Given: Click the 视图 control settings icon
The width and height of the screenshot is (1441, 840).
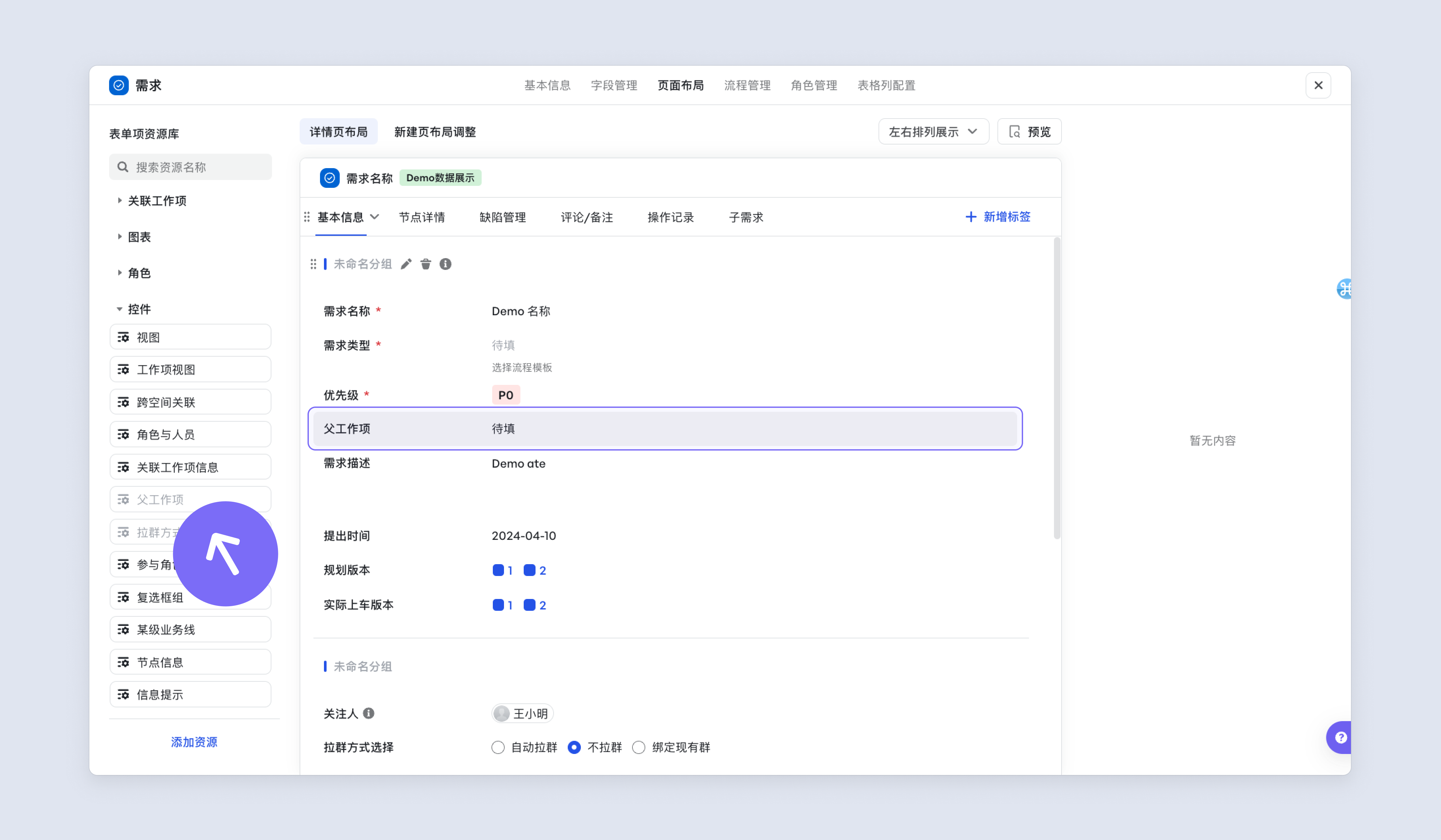Looking at the screenshot, I should pyautogui.click(x=124, y=337).
